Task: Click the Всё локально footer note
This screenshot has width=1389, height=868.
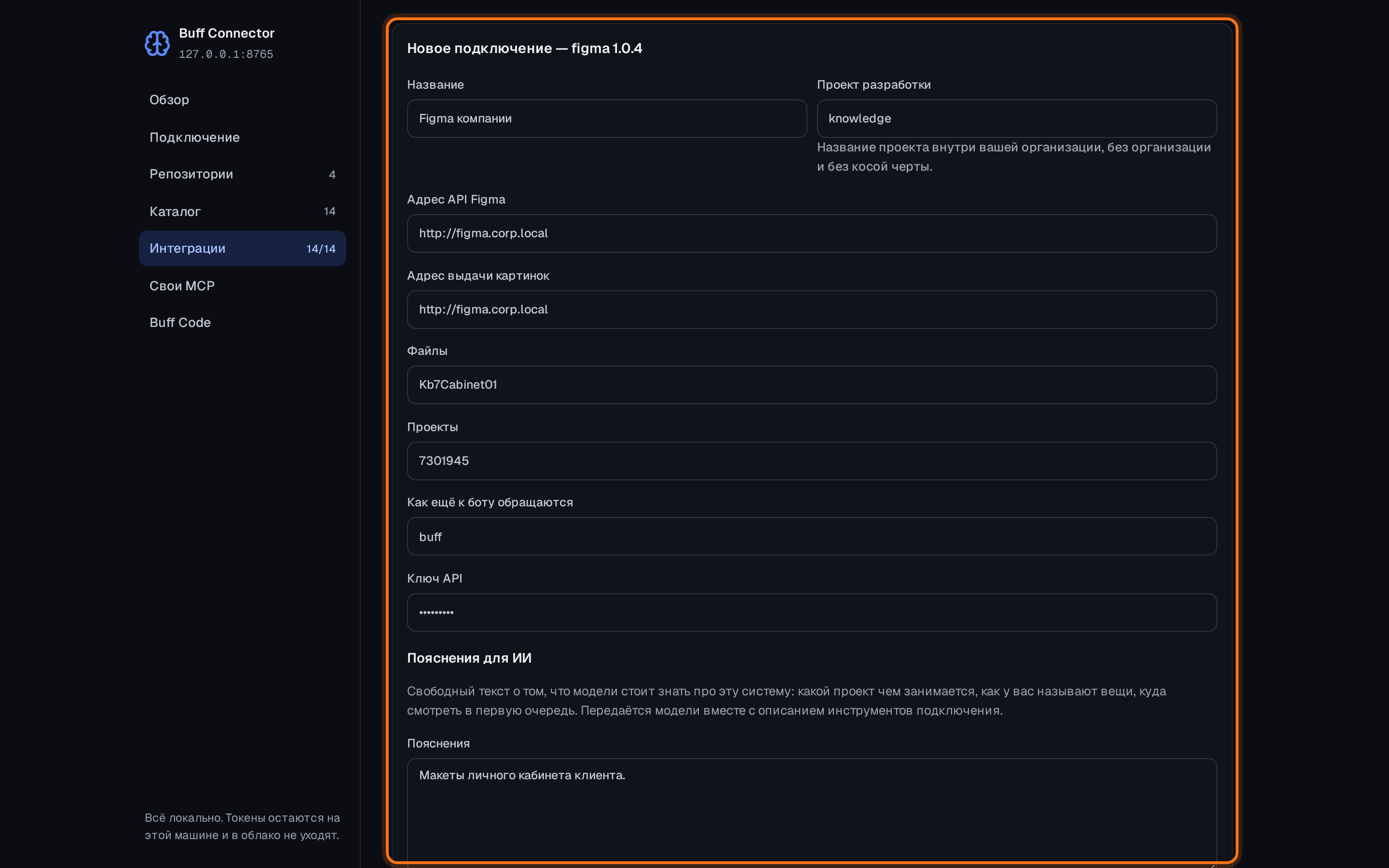Action: pos(242,826)
